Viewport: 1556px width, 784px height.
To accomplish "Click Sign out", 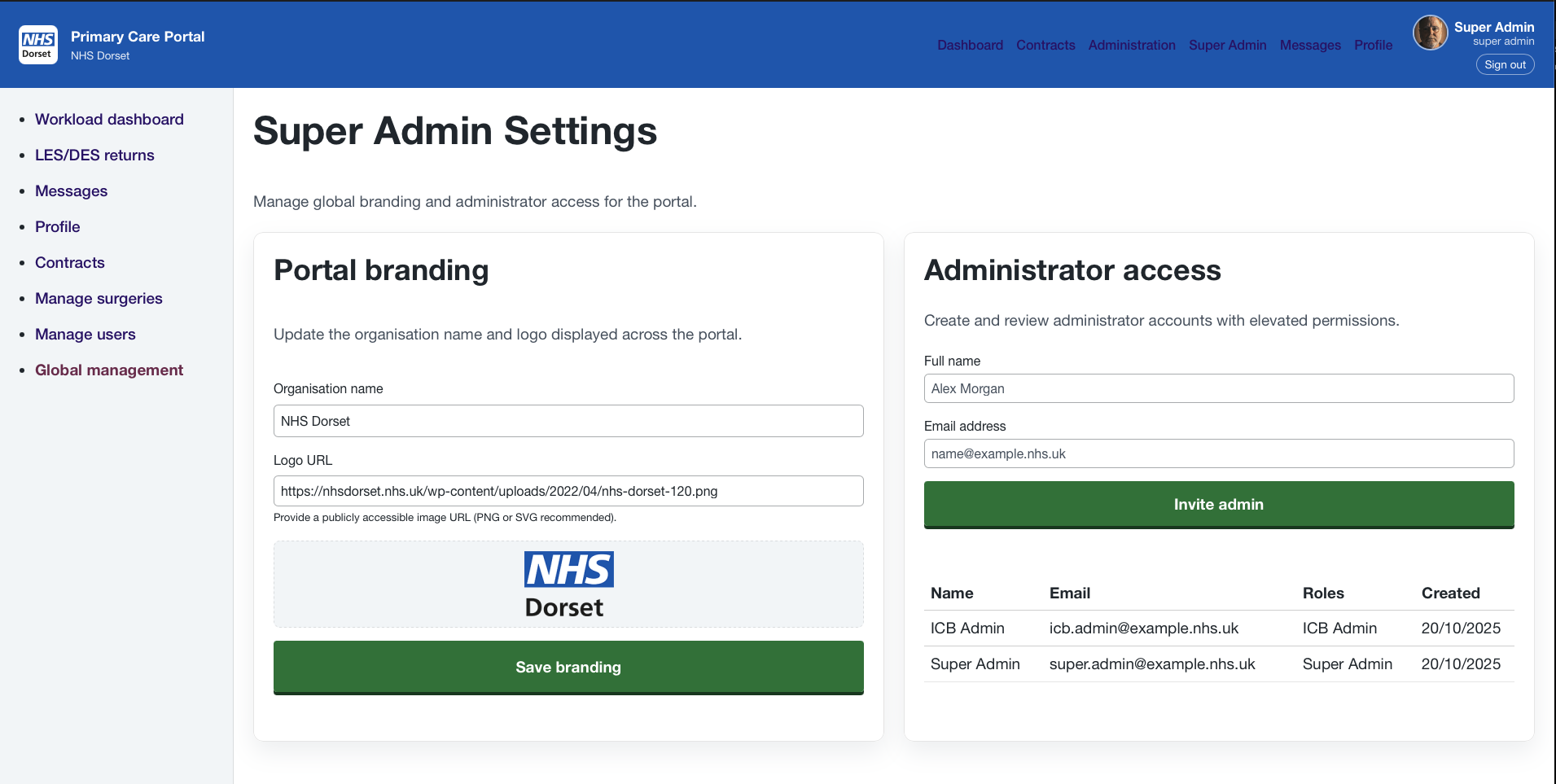I will tap(1505, 64).
